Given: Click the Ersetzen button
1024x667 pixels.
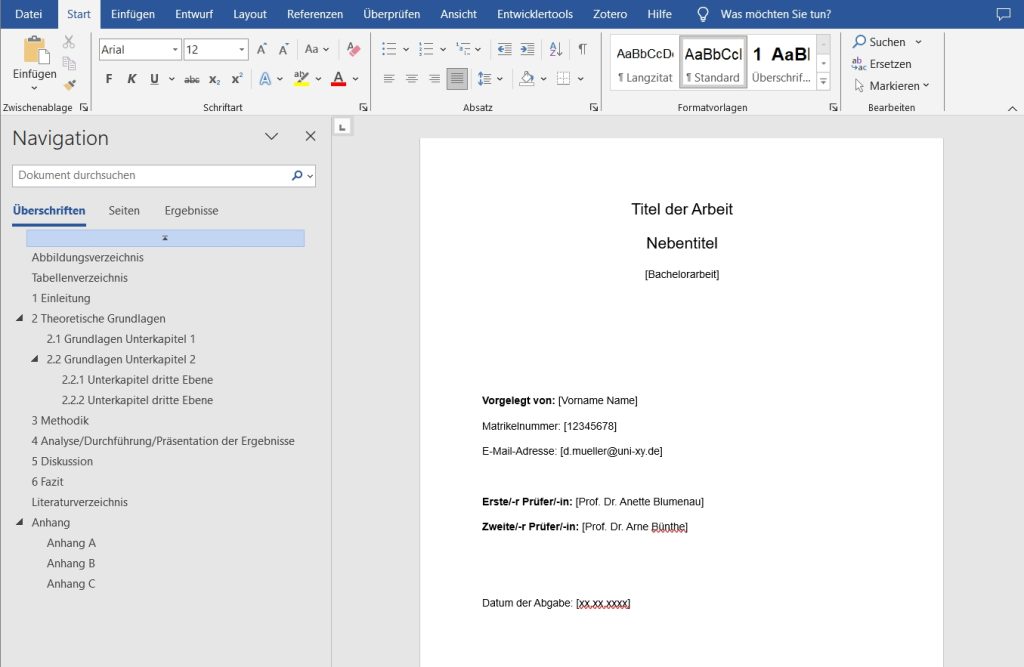Looking at the screenshot, I should (x=881, y=64).
